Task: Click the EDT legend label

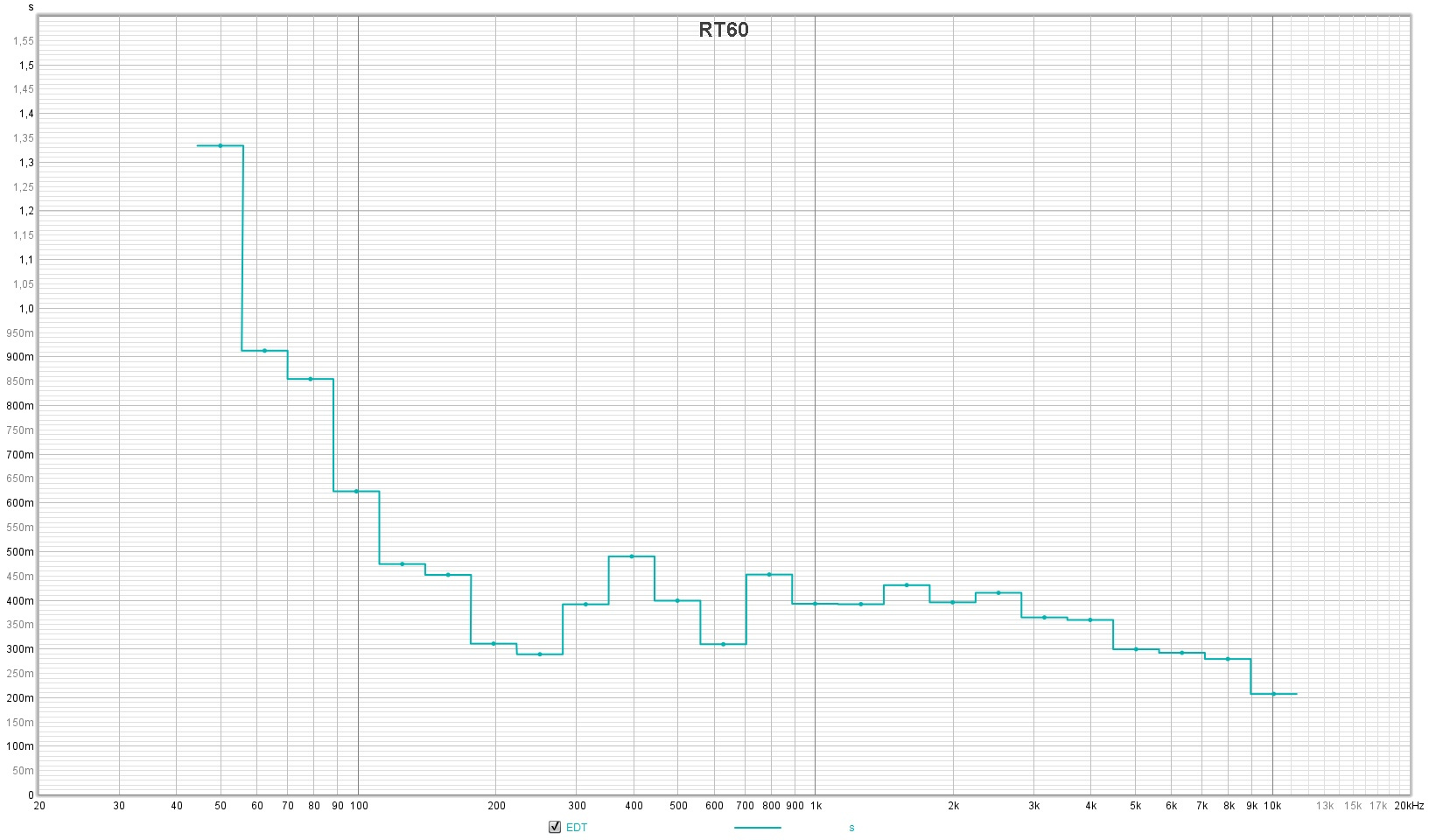Action: click(x=577, y=828)
